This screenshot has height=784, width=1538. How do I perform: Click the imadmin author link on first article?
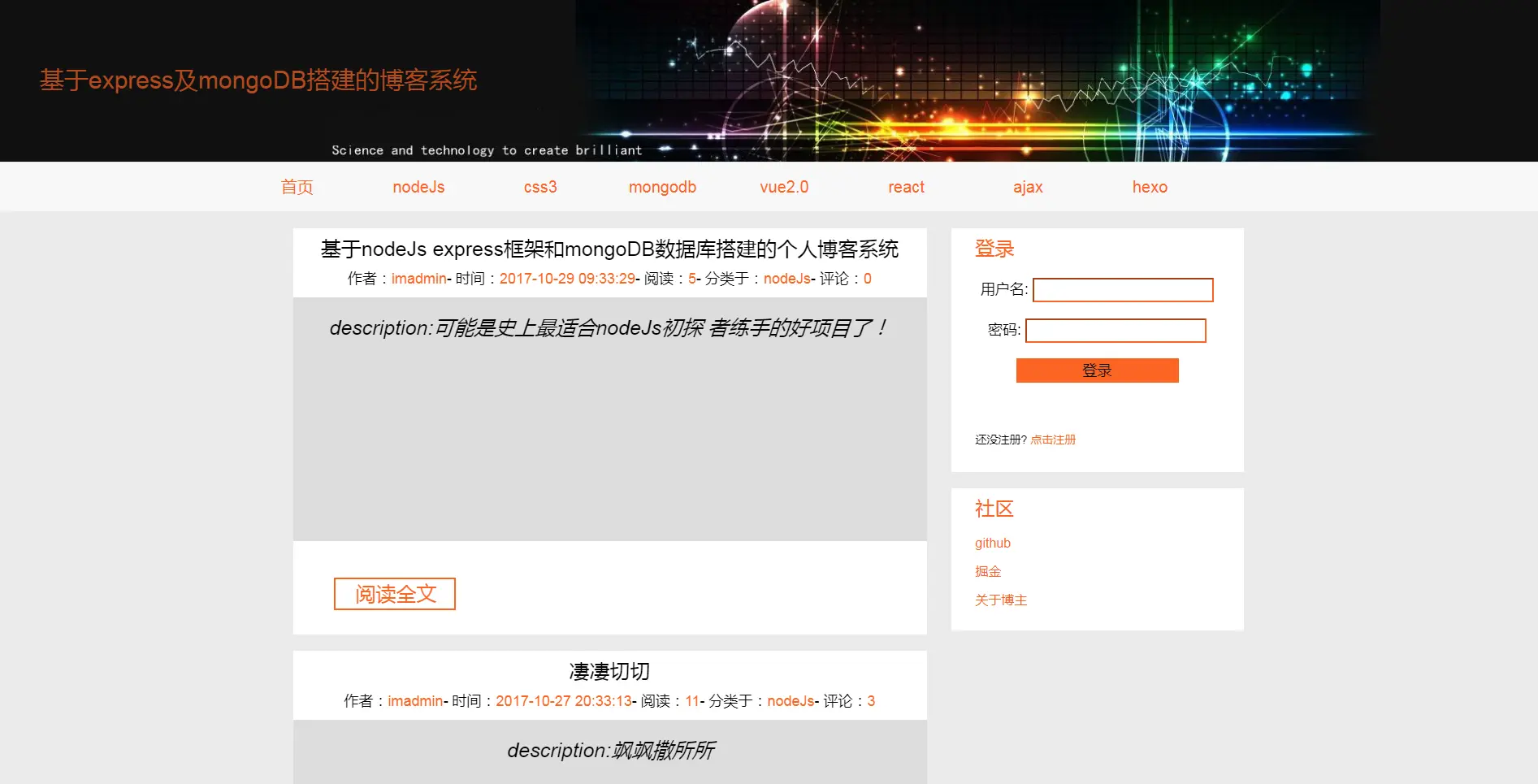point(419,278)
